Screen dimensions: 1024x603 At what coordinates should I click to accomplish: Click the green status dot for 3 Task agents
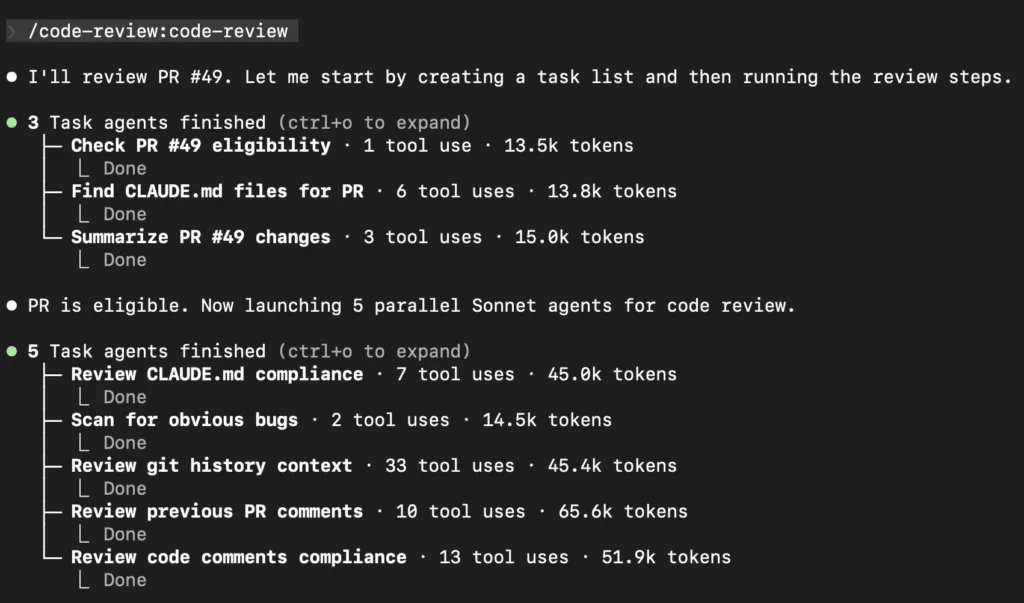point(11,123)
